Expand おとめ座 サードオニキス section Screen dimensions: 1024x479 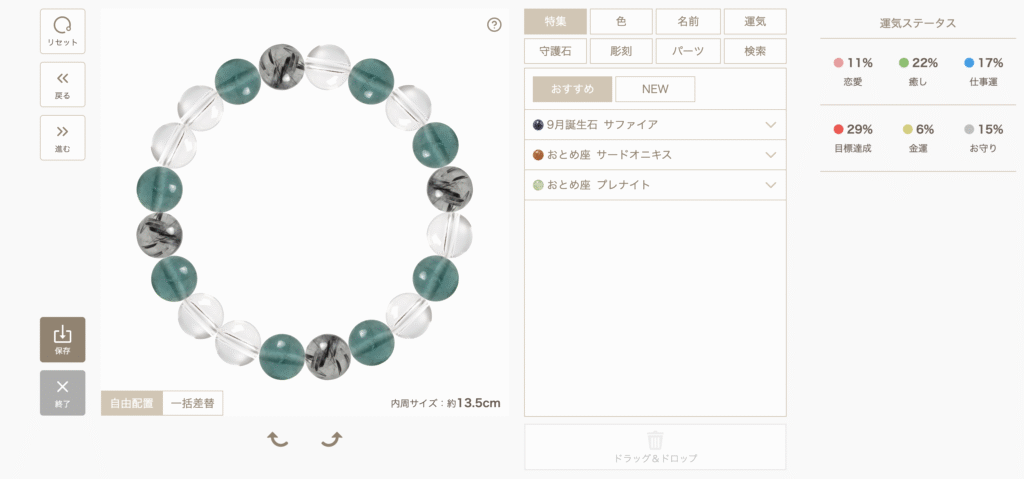coord(655,155)
